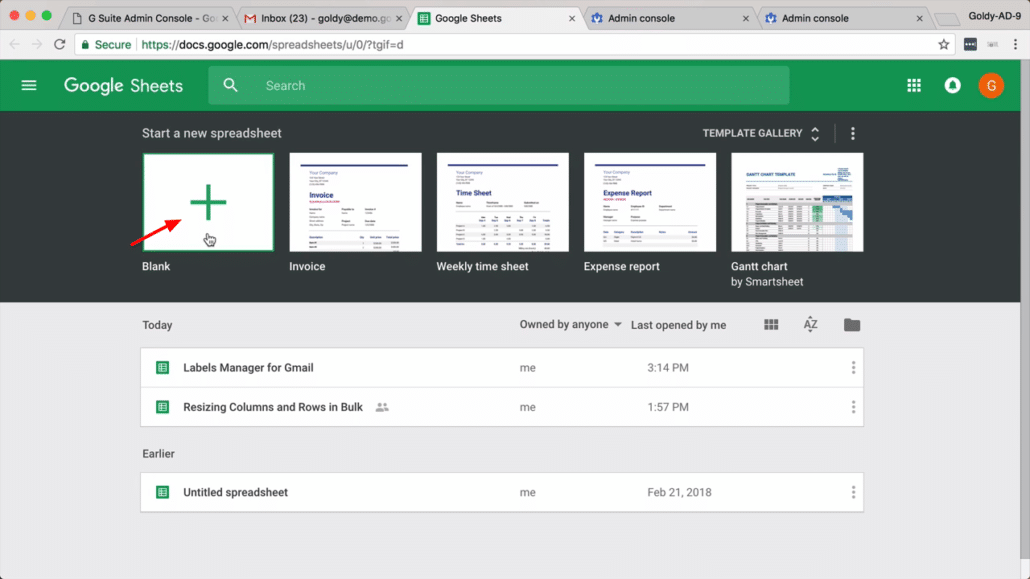1030x579 pixels.
Task: Click the Goldy-AD-9 profile button
Action: [994, 16]
